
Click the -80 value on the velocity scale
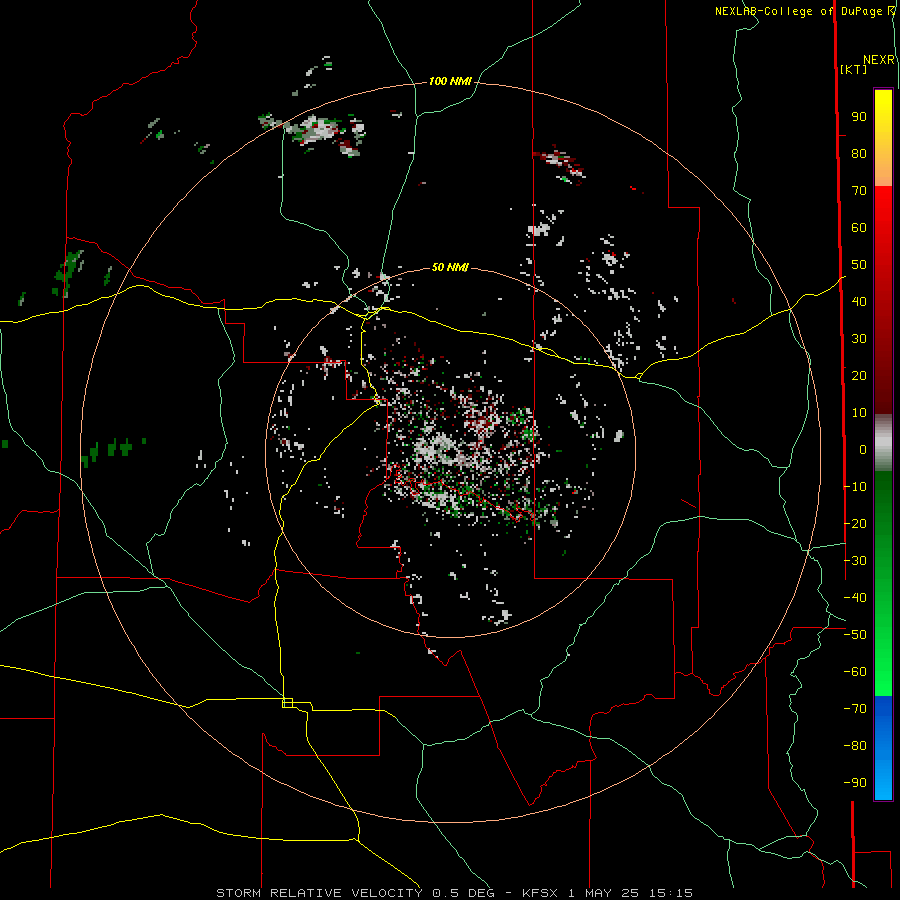[x=855, y=746]
